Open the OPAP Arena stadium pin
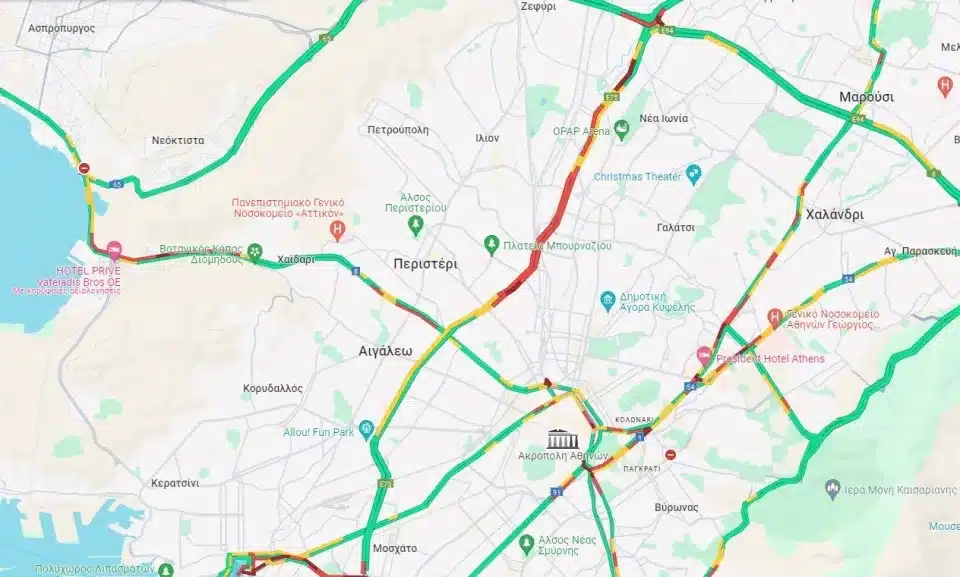The width and height of the screenshot is (960, 577). point(622,129)
